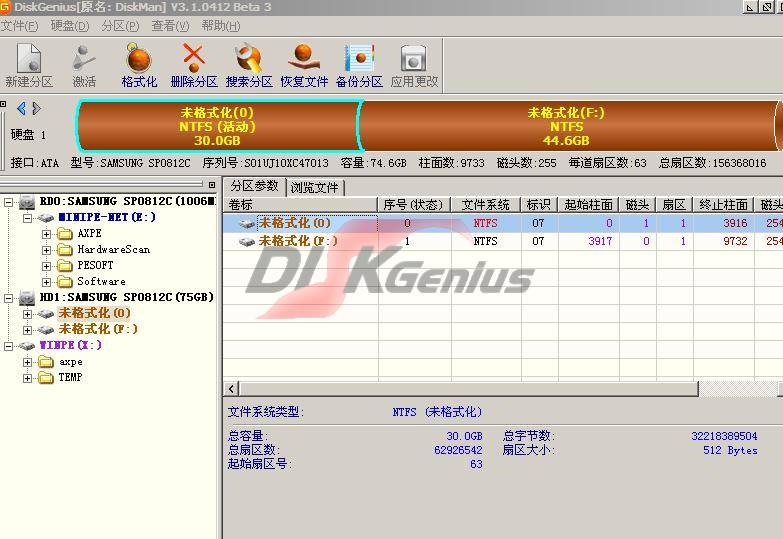
Task: Click the 激活 (activate) toolbar icon
Action: [x=84, y=65]
